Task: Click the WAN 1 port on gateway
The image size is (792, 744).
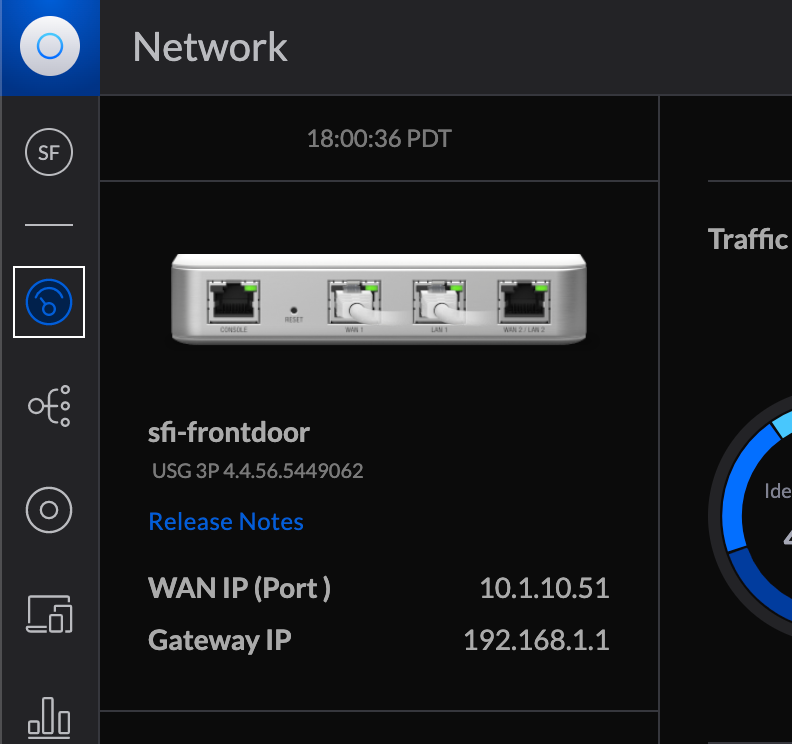Action: [x=354, y=302]
